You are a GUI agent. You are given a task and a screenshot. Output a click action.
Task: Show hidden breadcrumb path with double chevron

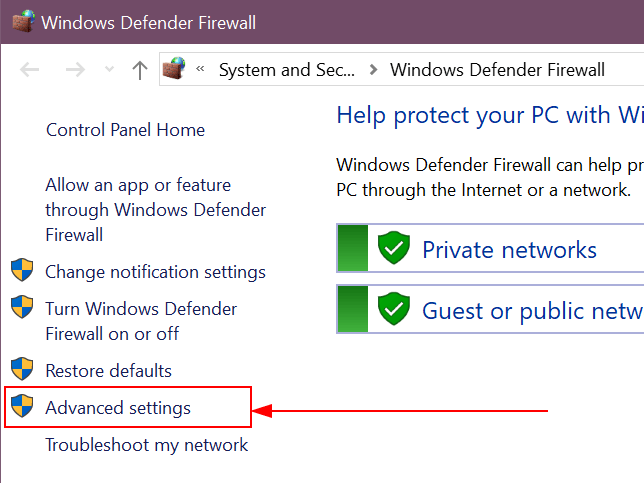coord(201,70)
